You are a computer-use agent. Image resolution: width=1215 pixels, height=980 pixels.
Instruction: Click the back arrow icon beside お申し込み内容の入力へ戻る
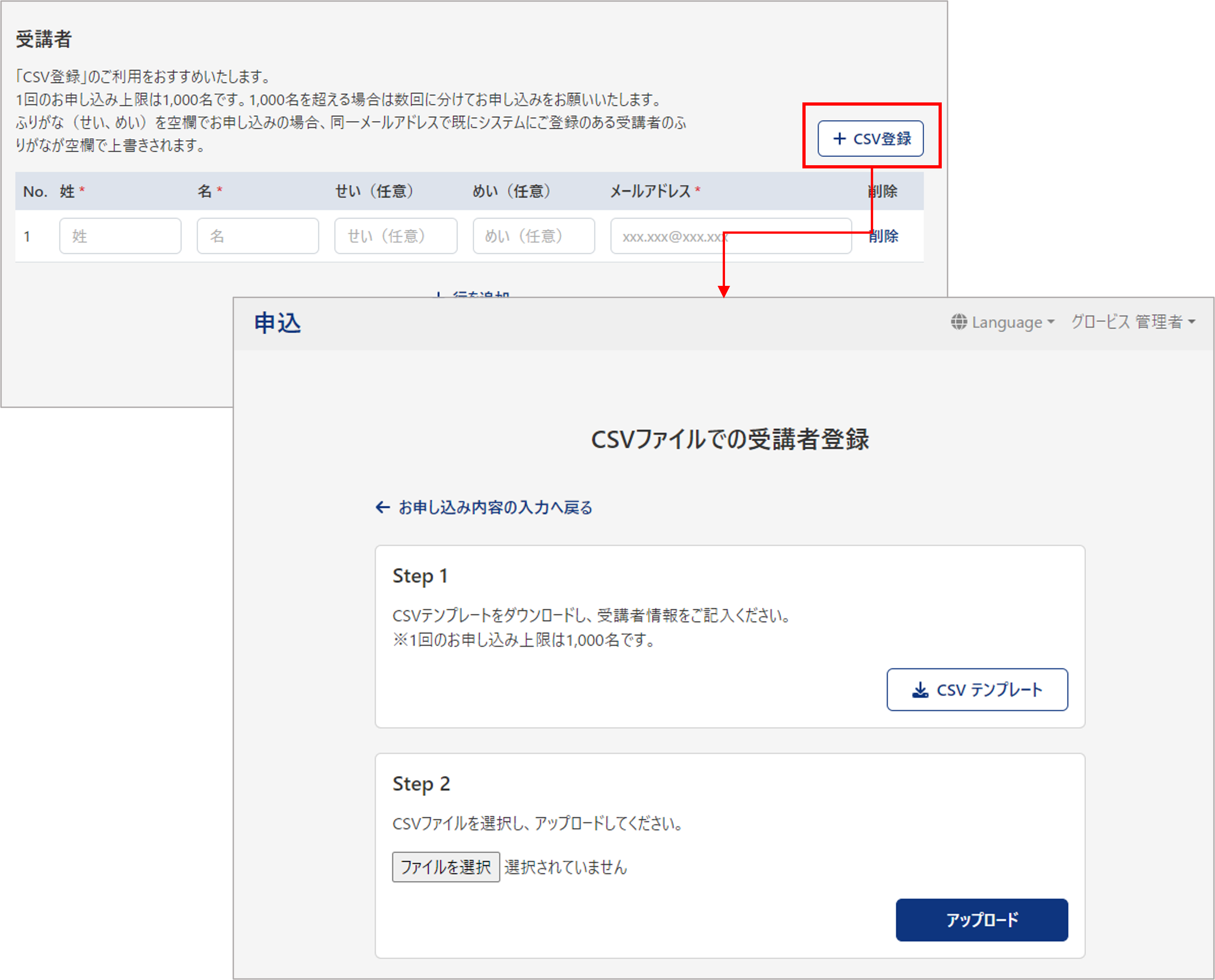click(x=383, y=508)
